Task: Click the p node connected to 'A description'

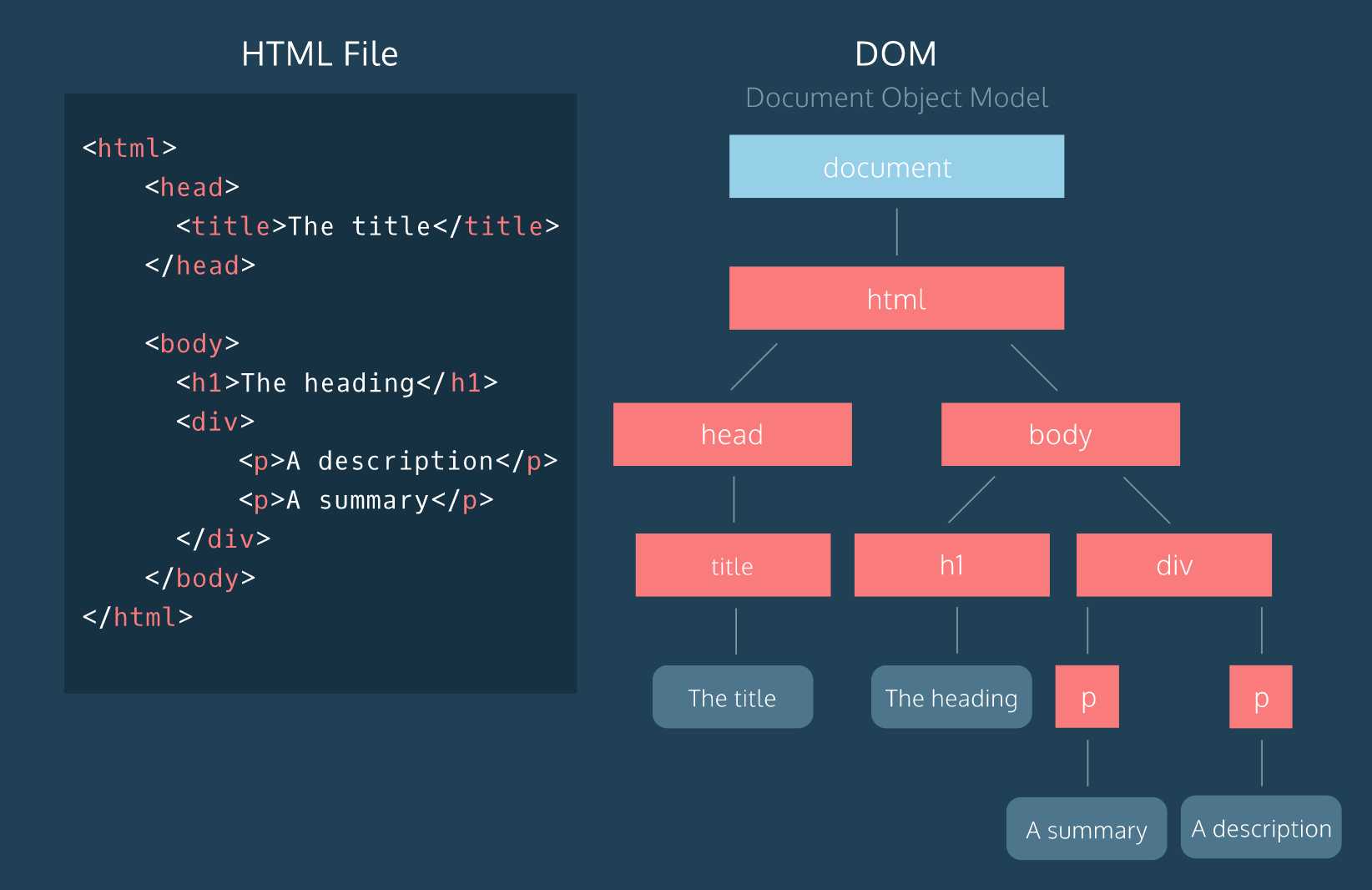Action: tap(1260, 696)
